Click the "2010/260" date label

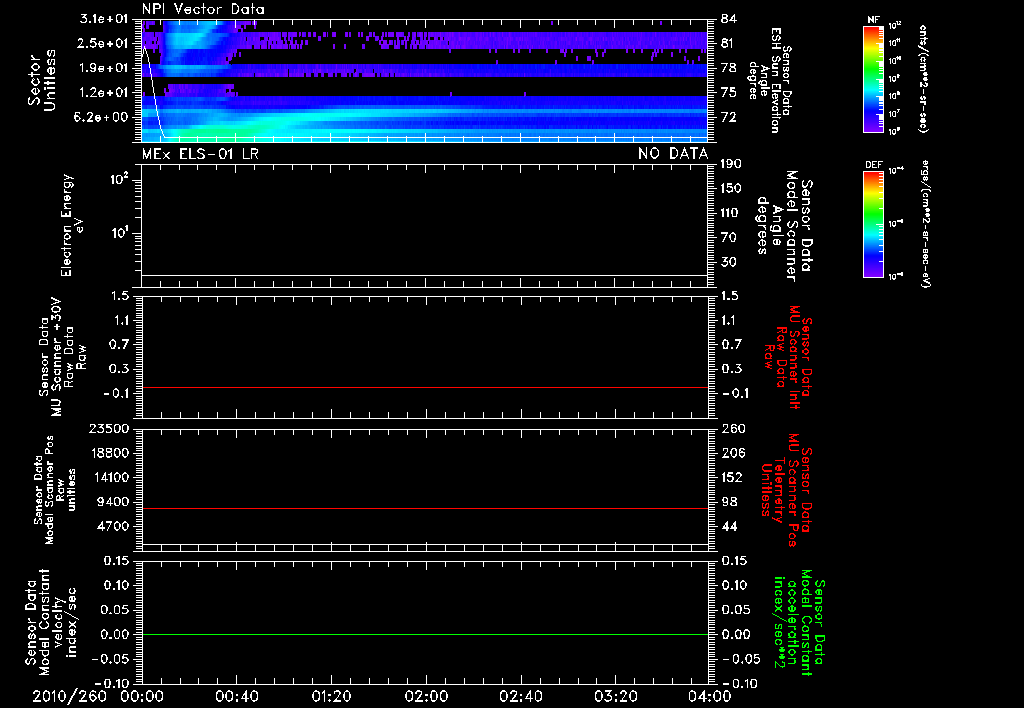(69, 696)
